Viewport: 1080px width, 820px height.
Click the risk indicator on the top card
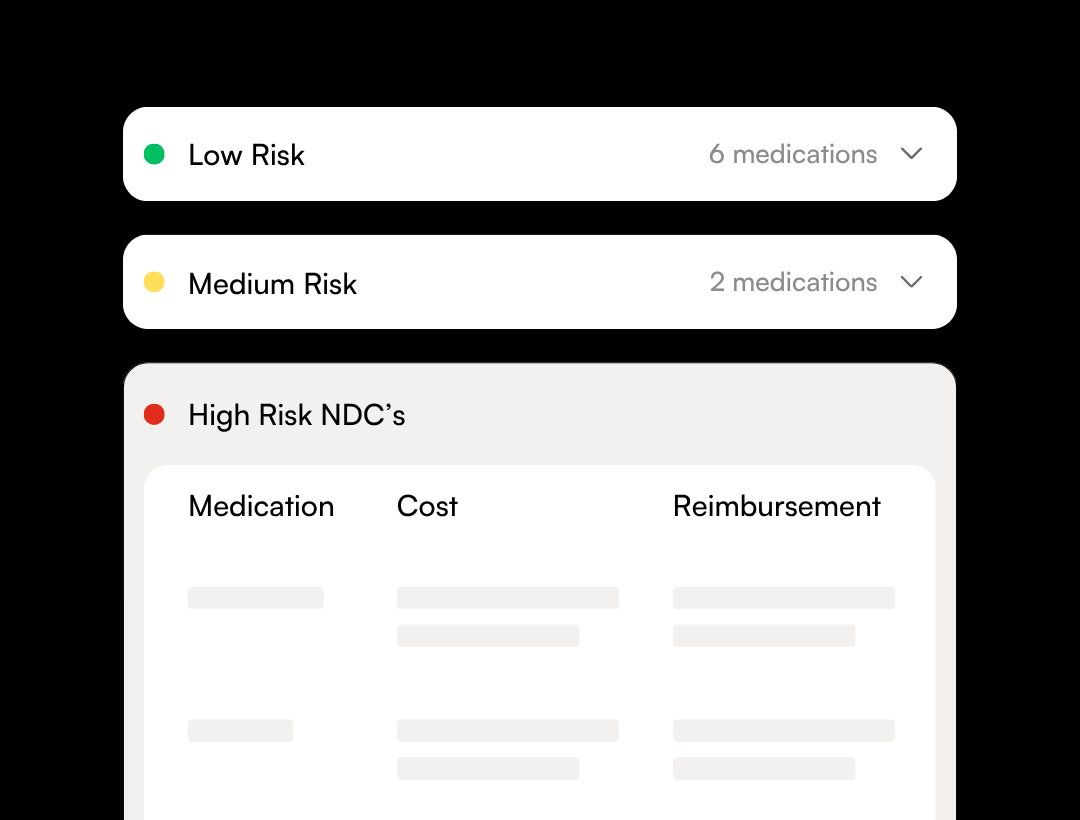tap(154, 154)
